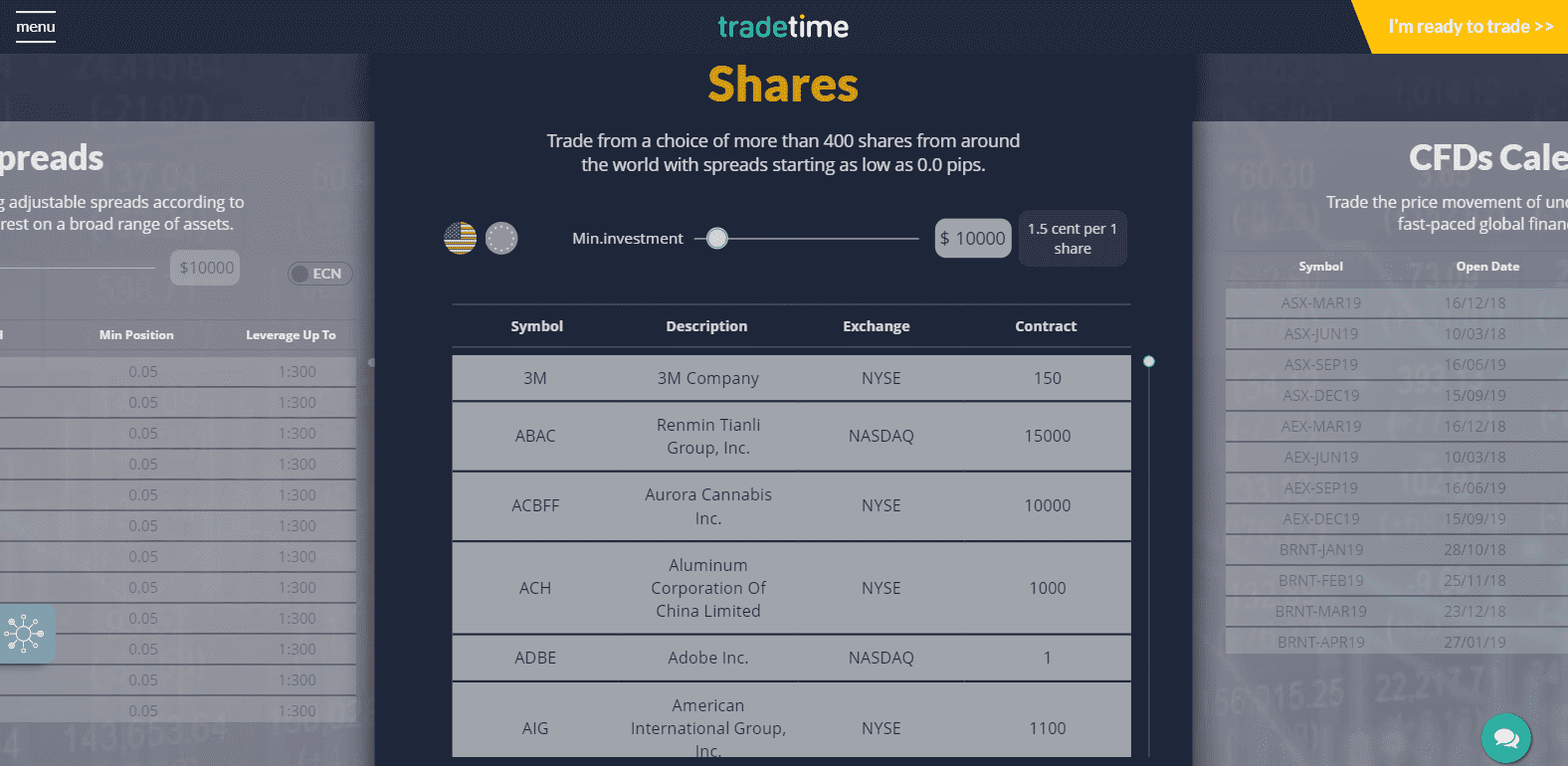This screenshot has height=766, width=1568.
Task: Click the $ 10000 investment amount field
Action: (973, 239)
